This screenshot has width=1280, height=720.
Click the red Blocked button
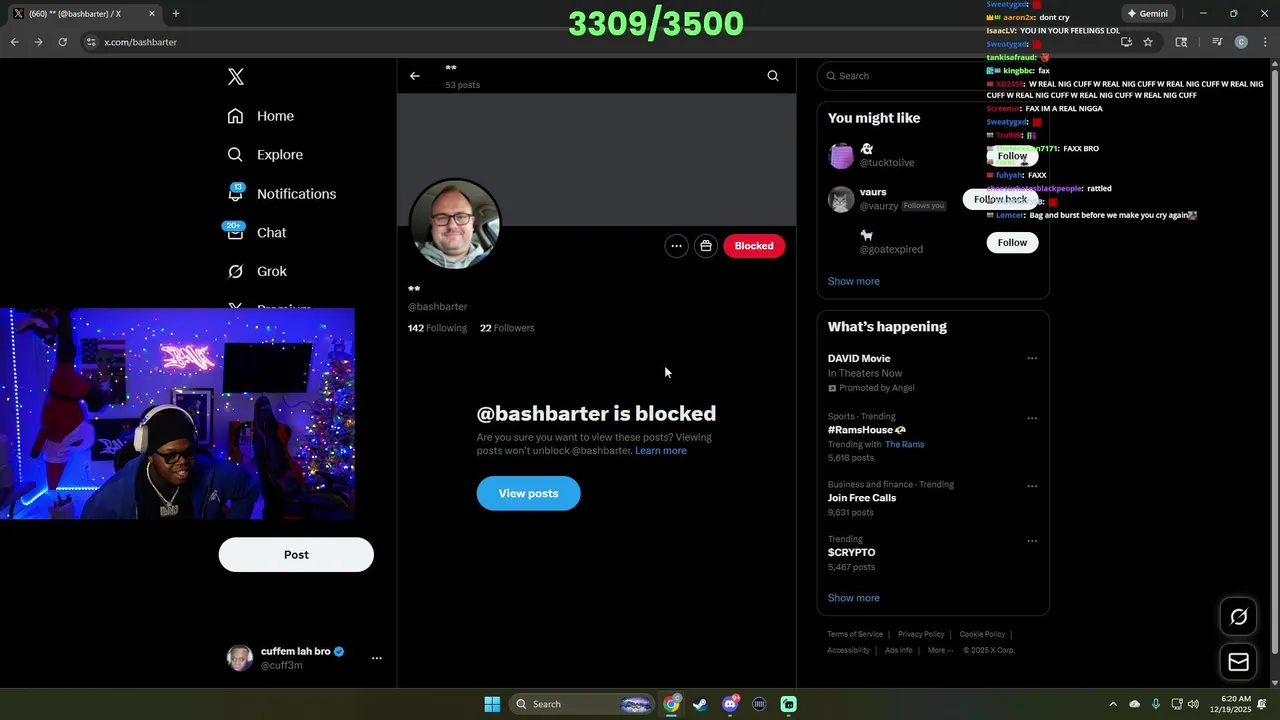coord(754,246)
